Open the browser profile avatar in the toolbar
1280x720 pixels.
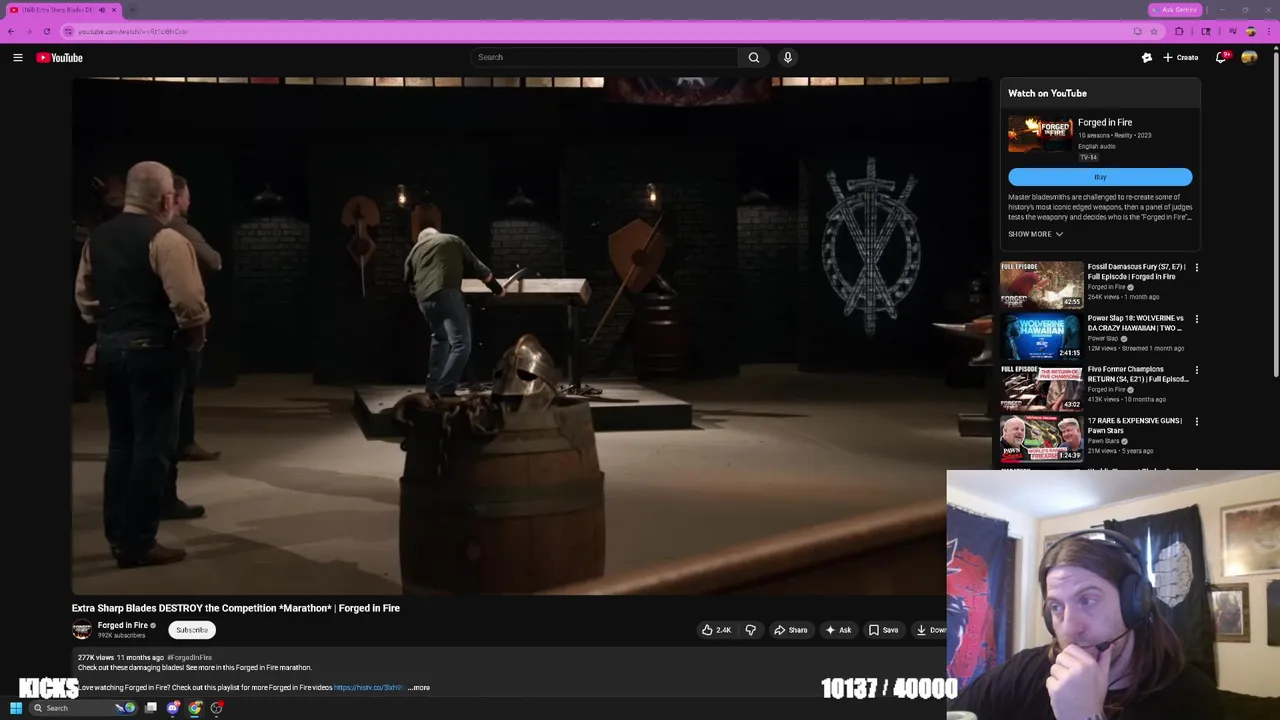coord(1250,31)
